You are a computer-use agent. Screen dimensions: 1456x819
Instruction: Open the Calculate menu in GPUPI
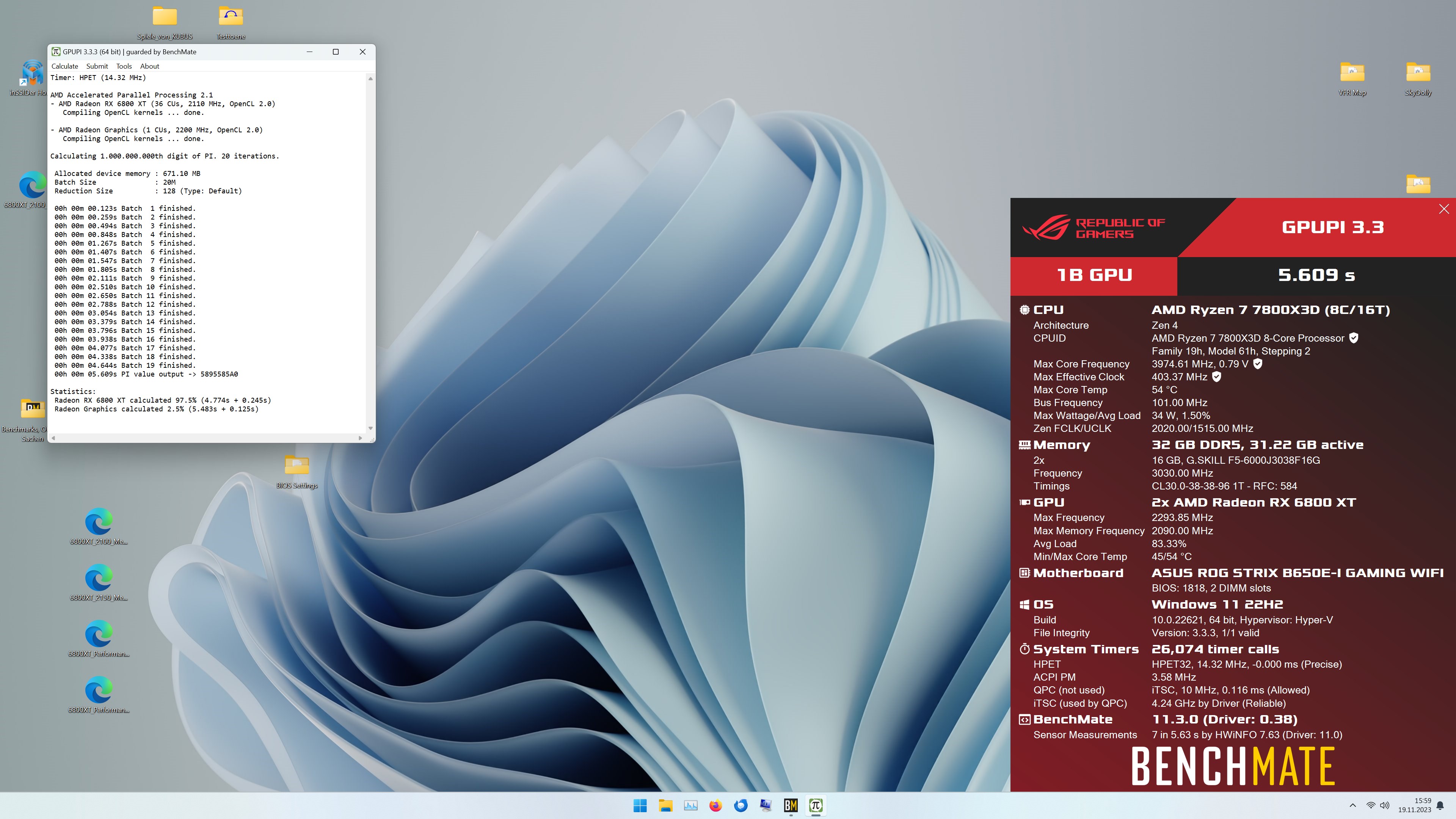click(x=64, y=66)
